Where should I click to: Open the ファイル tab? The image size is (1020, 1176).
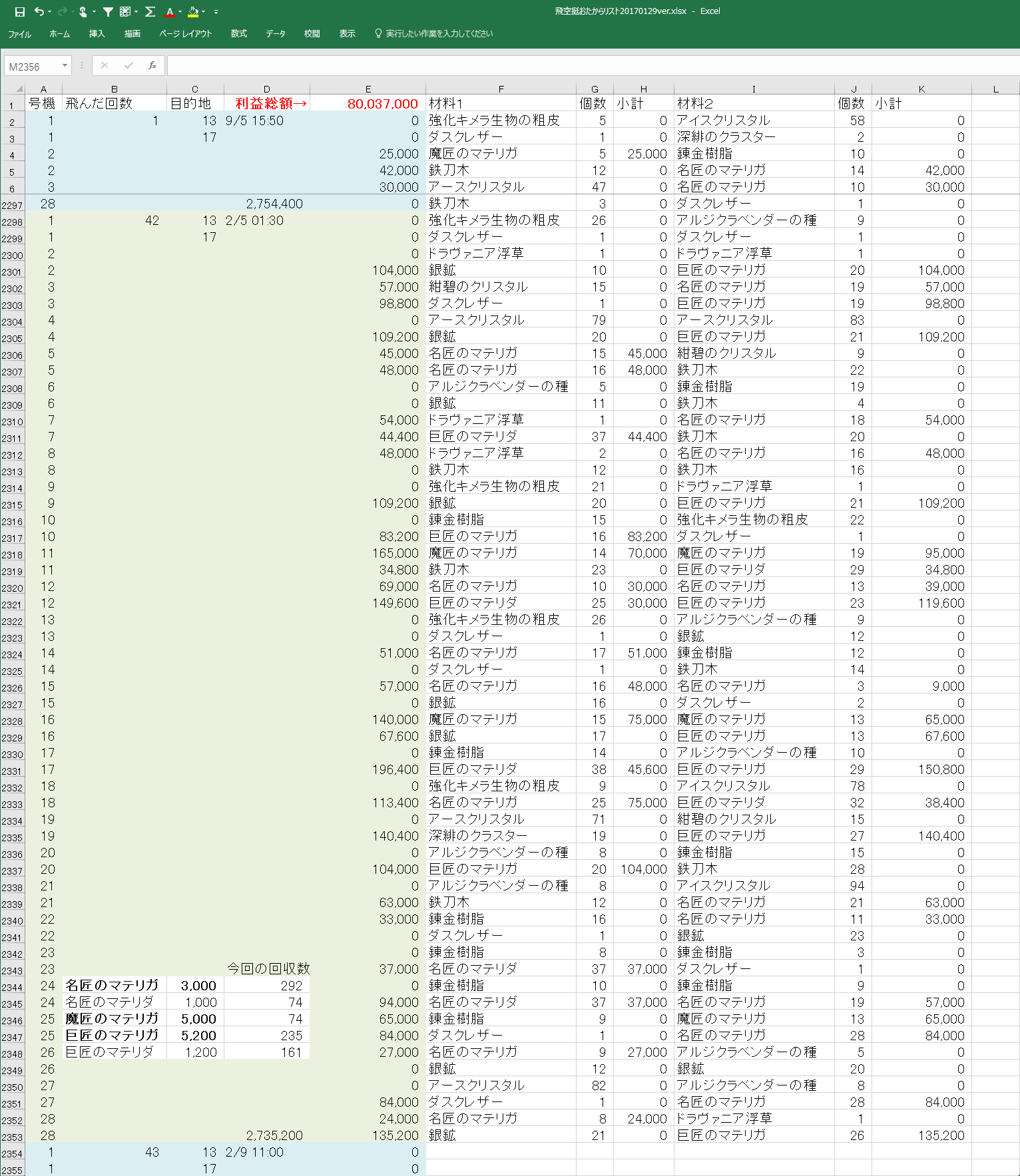click(19, 34)
